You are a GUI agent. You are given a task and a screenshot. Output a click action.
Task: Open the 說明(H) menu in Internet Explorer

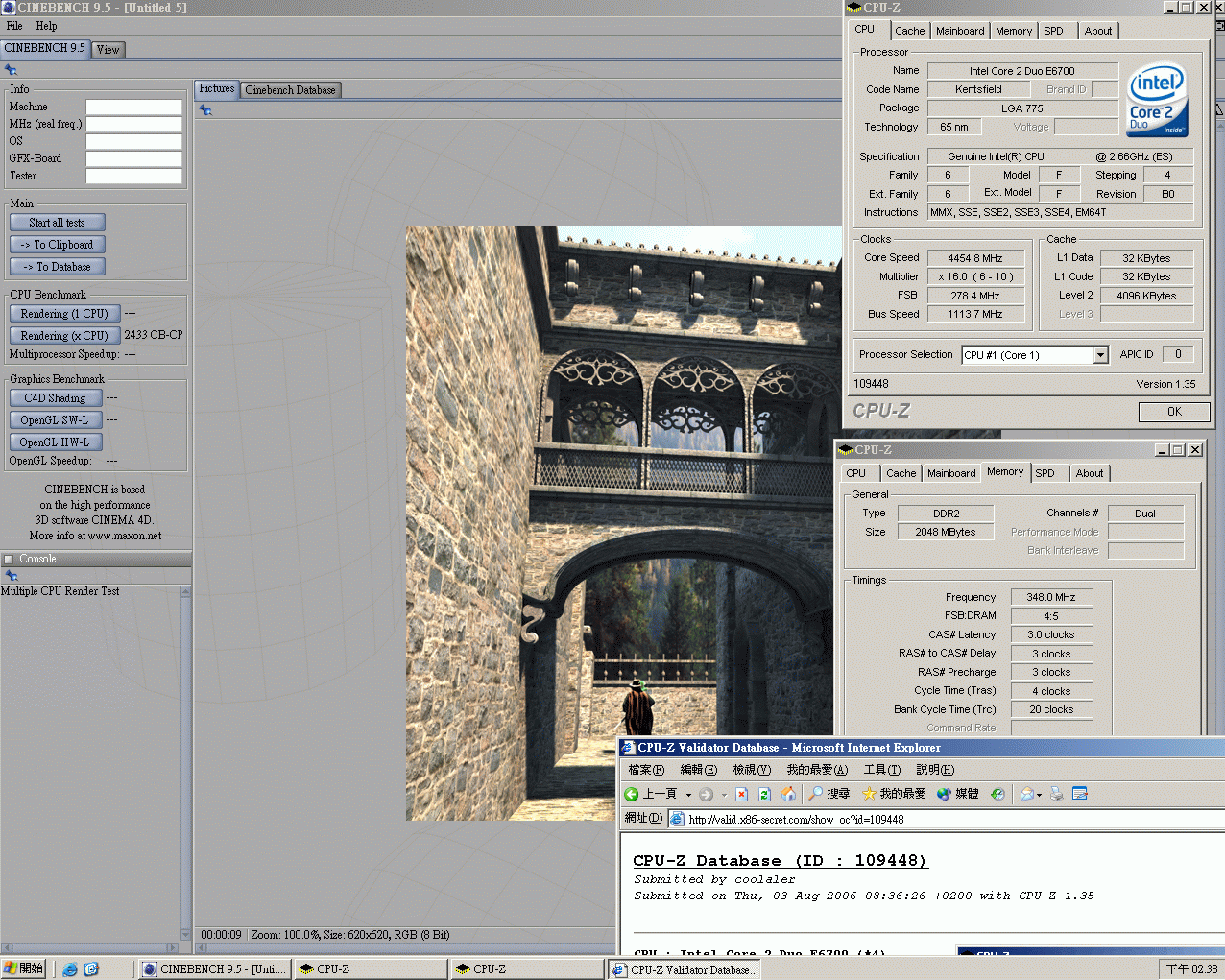tap(935, 770)
